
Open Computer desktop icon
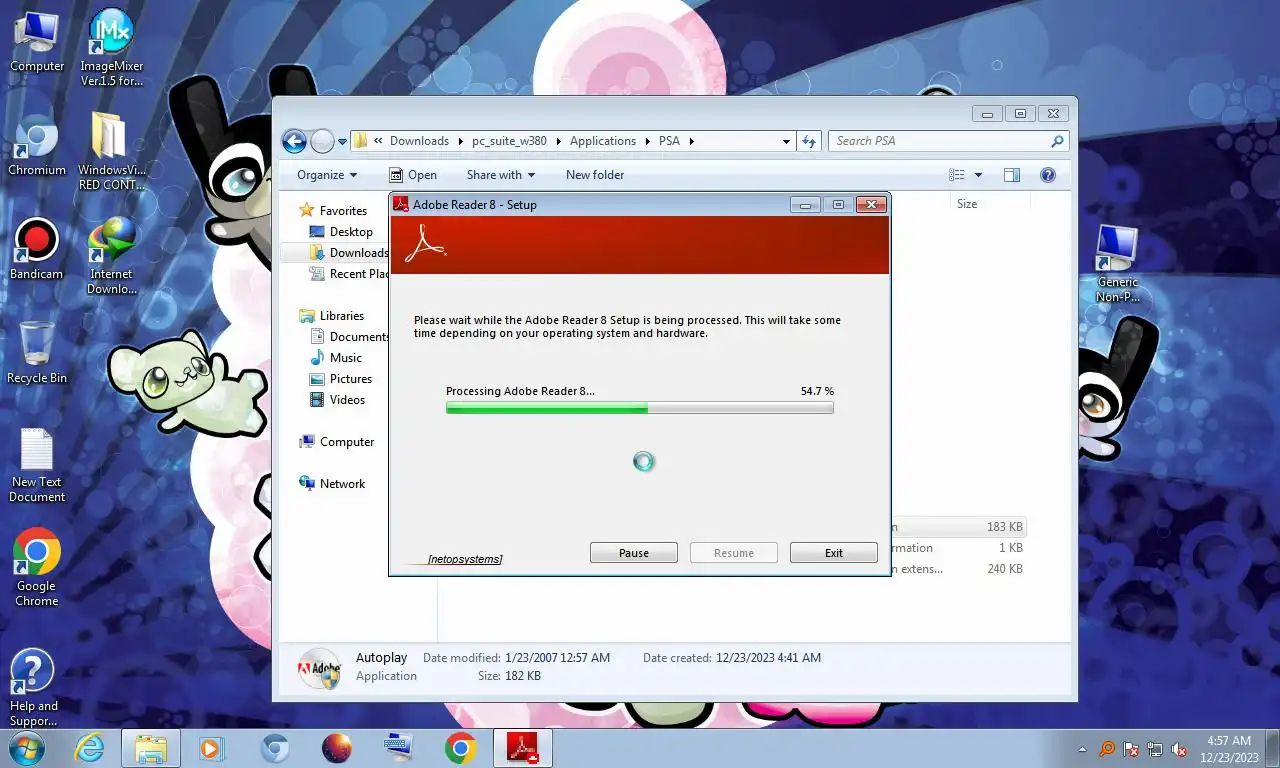pos(37,42)
